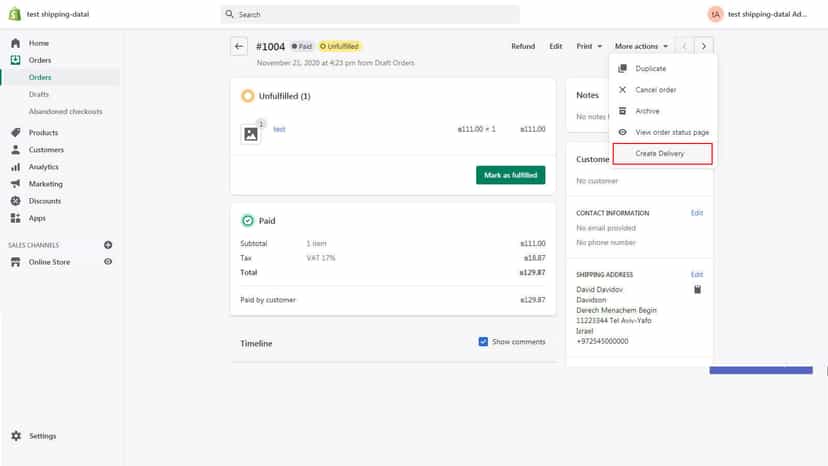
Task: Click the Refund button
Action: tap(523, 46)
